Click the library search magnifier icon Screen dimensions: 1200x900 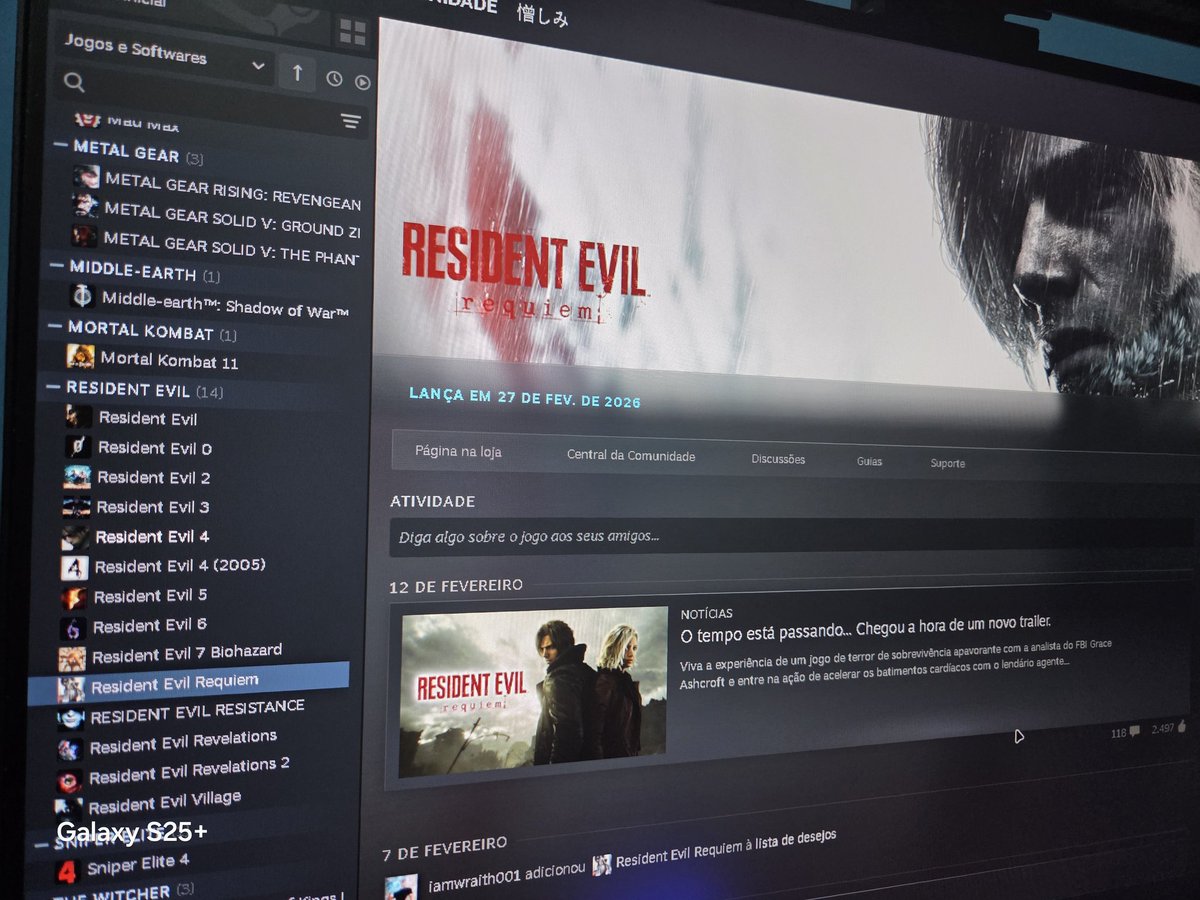[73, 82]
